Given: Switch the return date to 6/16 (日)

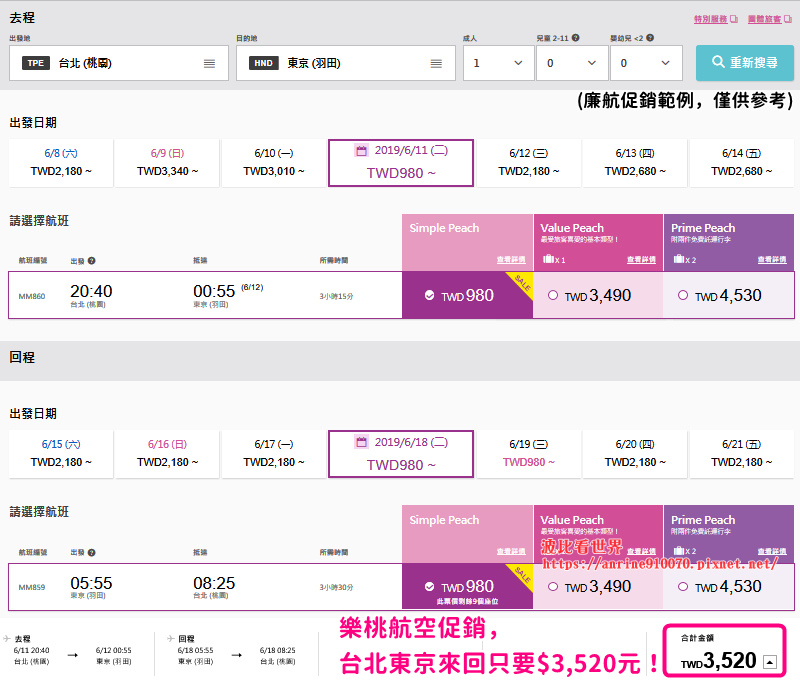Looking at the screenshot, I should (167, 454).
